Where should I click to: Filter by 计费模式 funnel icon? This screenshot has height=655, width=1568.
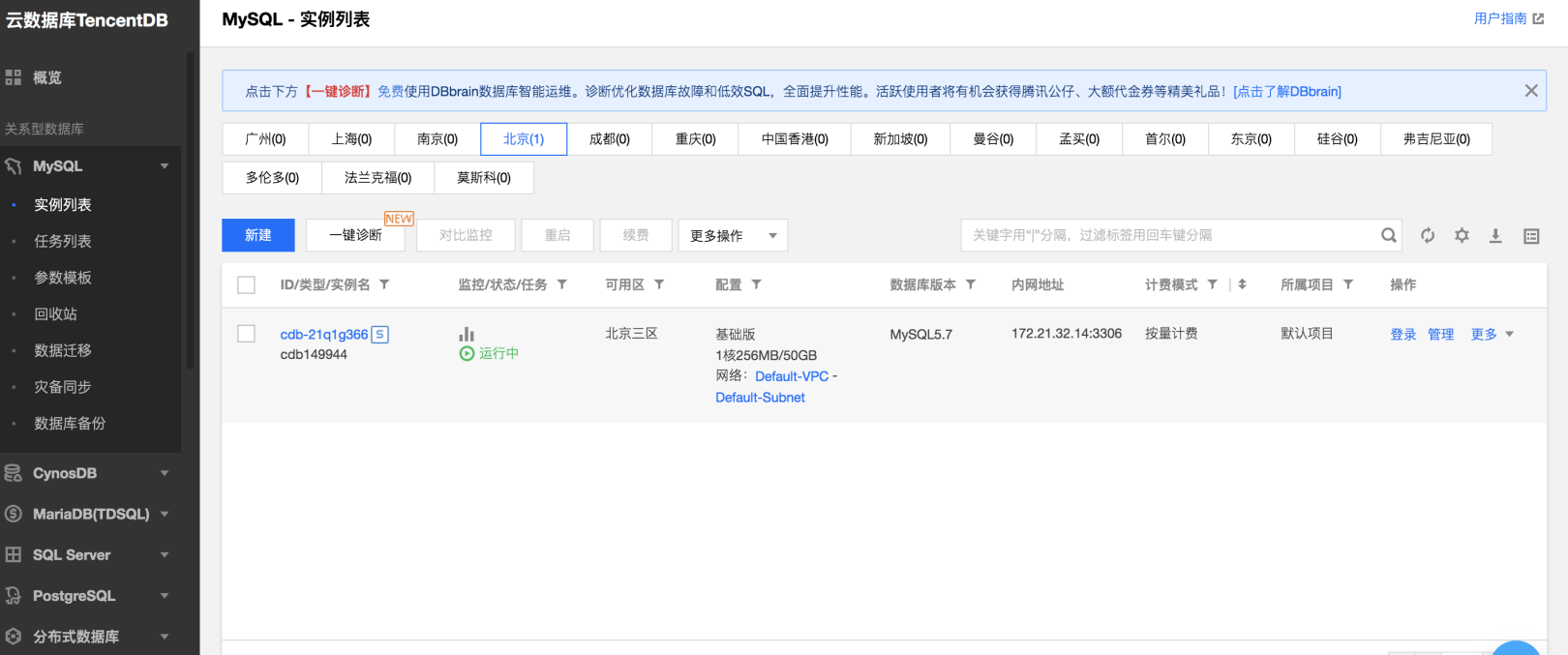1213,284
